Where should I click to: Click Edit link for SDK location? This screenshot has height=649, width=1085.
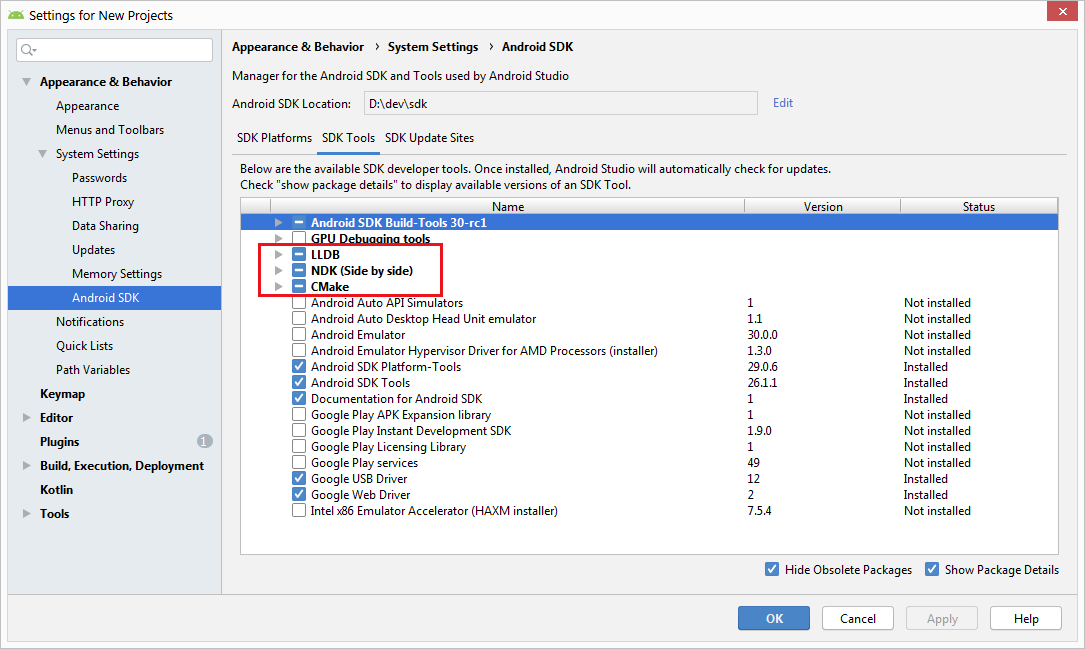783,103
